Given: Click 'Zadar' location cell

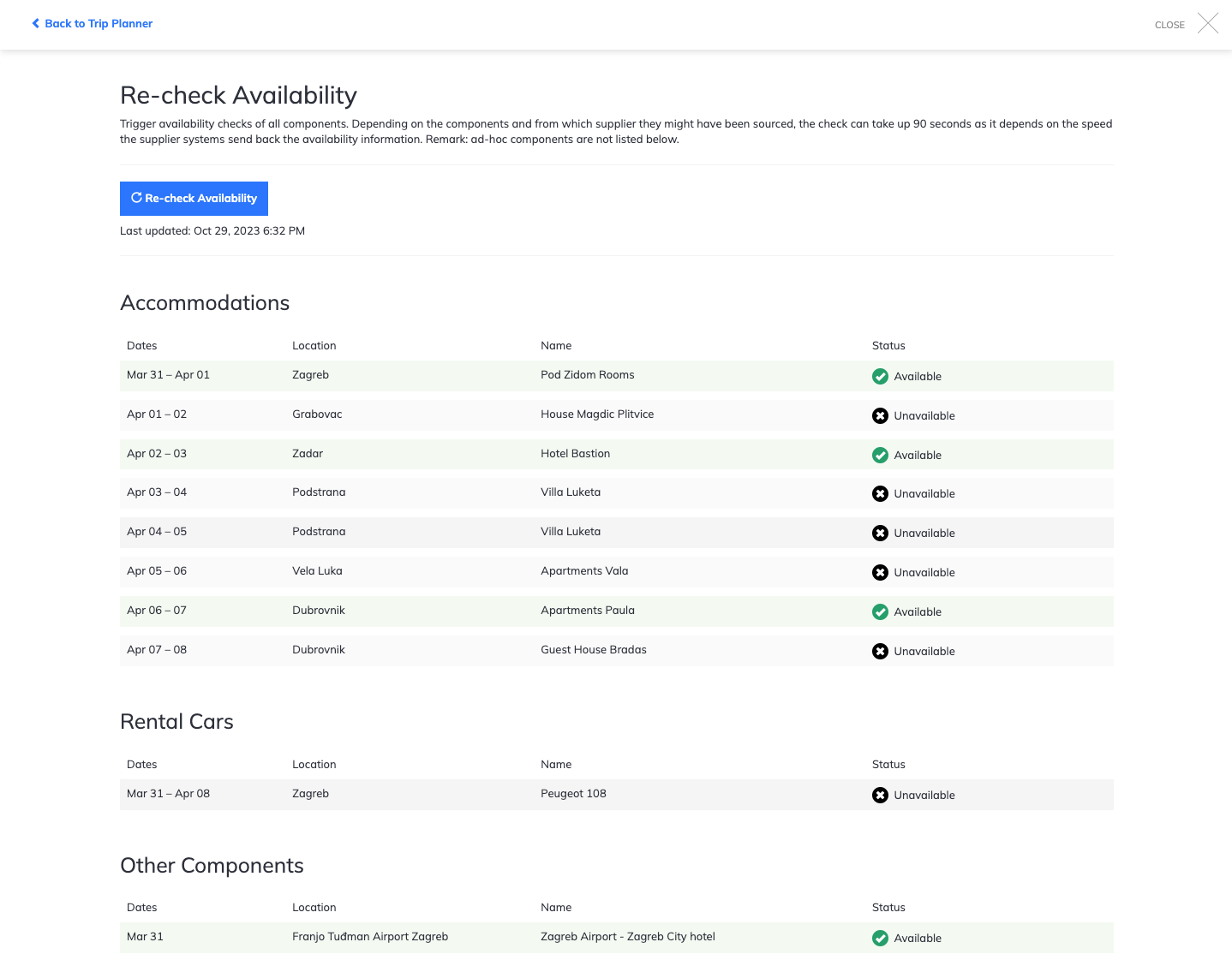Looking at the screenshot, I should tap(308, 454).
